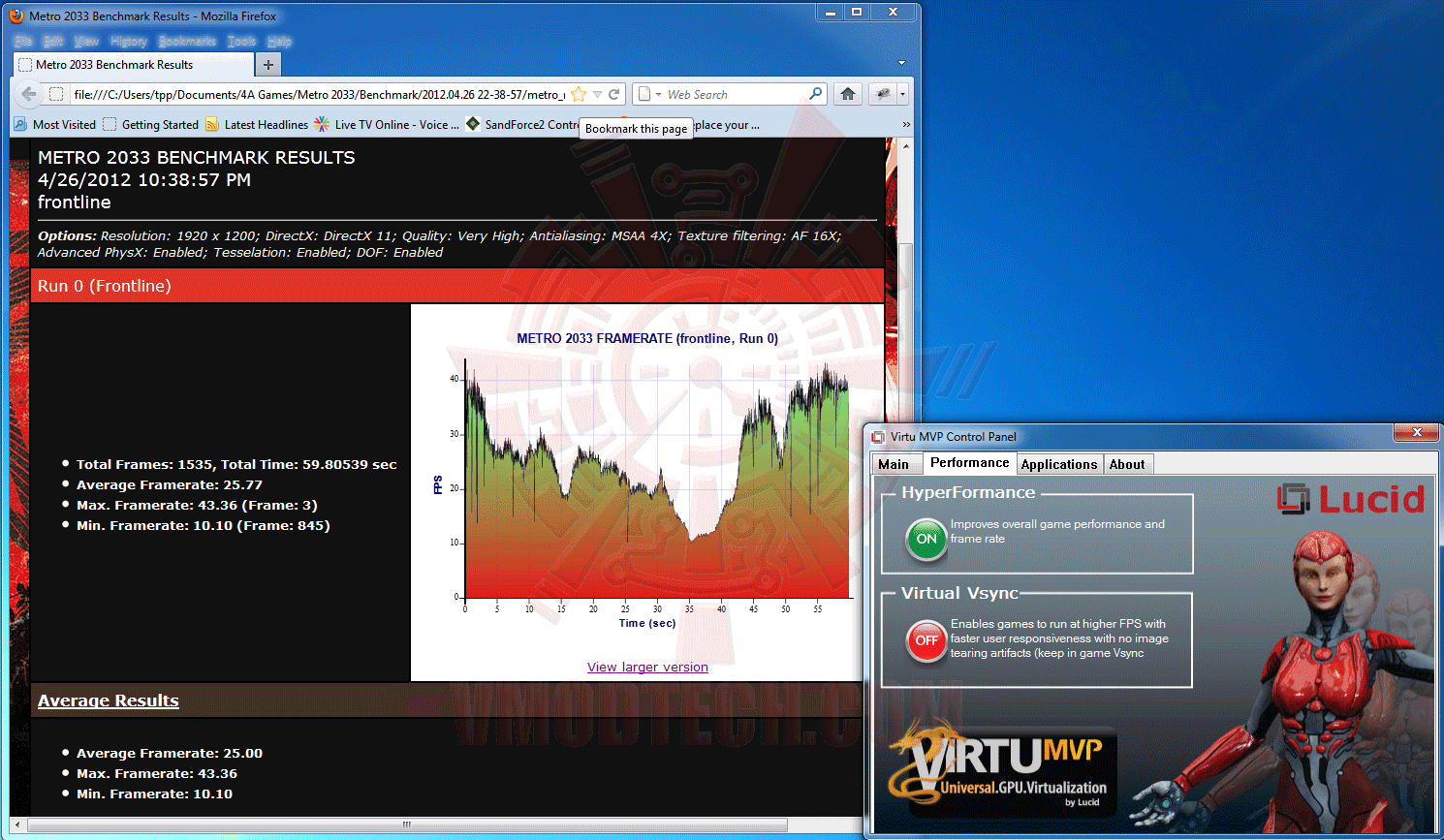Image resolution: width=1444 pixels, height=840 pixels.
Task: Click the 'Min. Framerate: 10.10 (Frame: 845)' text
Action: click(x=204, y=525)
